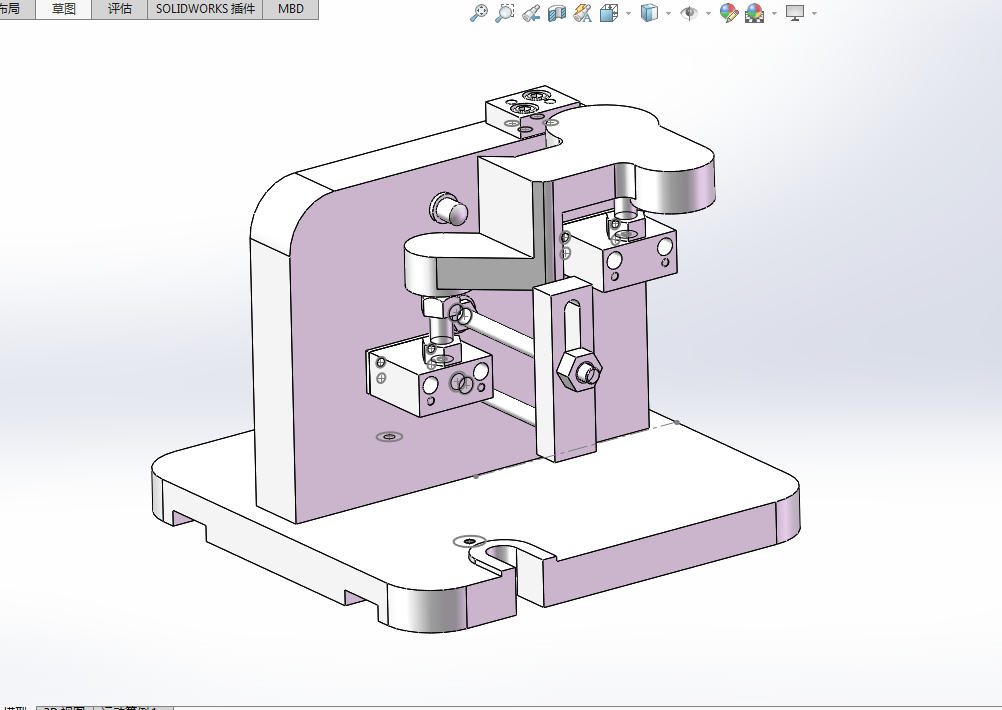
Task: Open the View Orientation dropdown arrow
Action: 628,13
